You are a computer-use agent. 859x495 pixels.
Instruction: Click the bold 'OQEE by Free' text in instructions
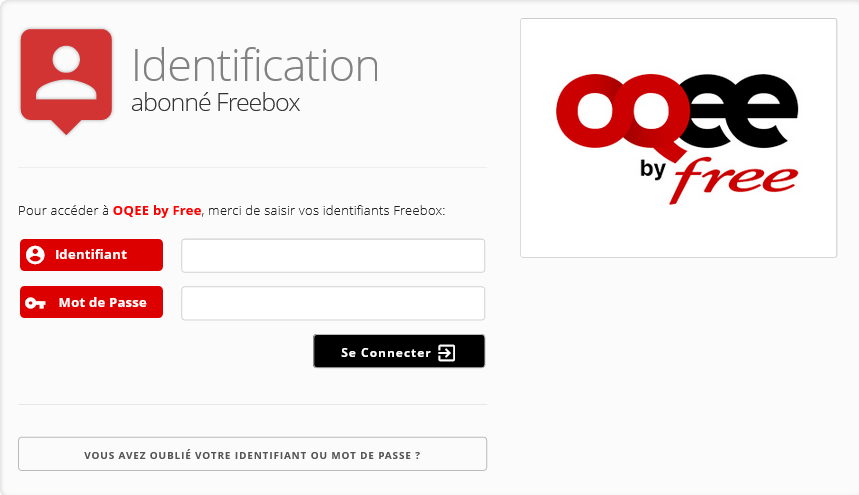pos(157,211)
